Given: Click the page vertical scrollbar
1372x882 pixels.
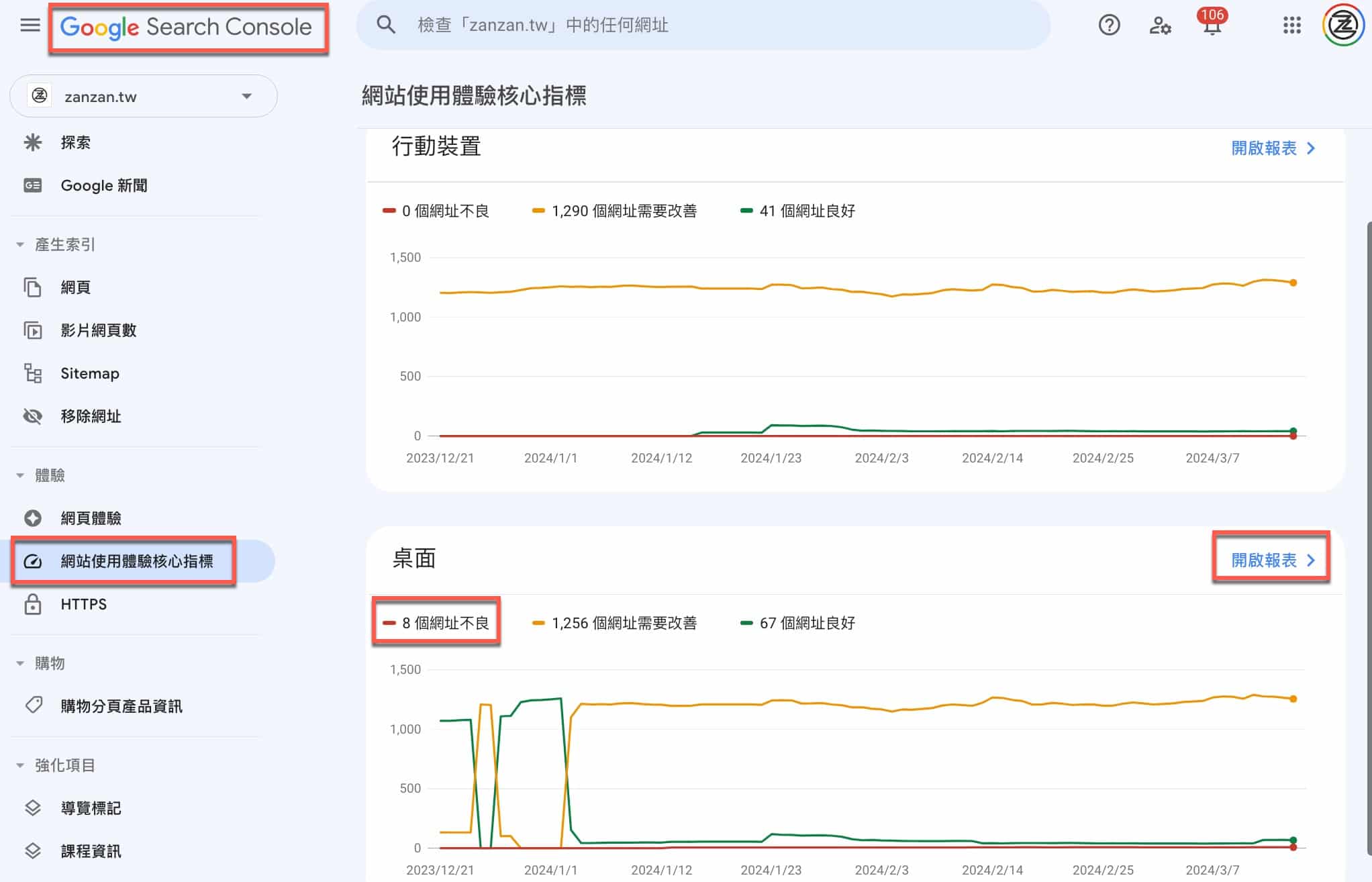Looking at the screenshot, I should coord(1369,537).
